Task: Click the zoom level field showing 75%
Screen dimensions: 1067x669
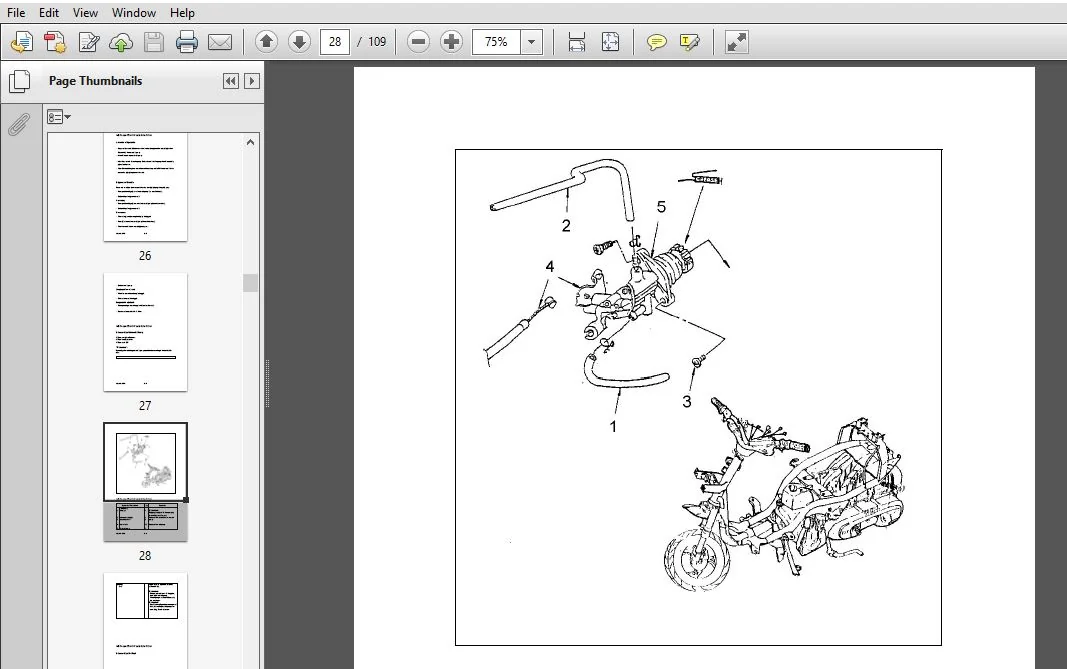Action: pos(496,42)
